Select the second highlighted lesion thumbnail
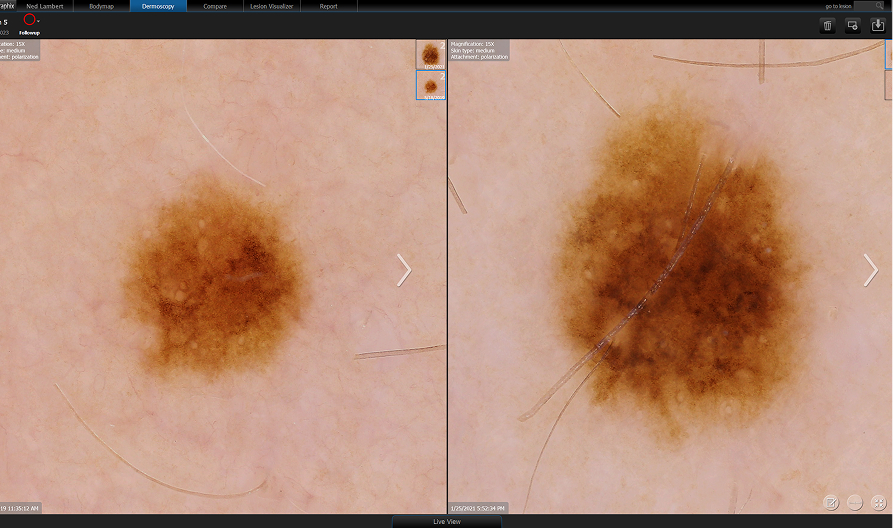 coord(431,85)
